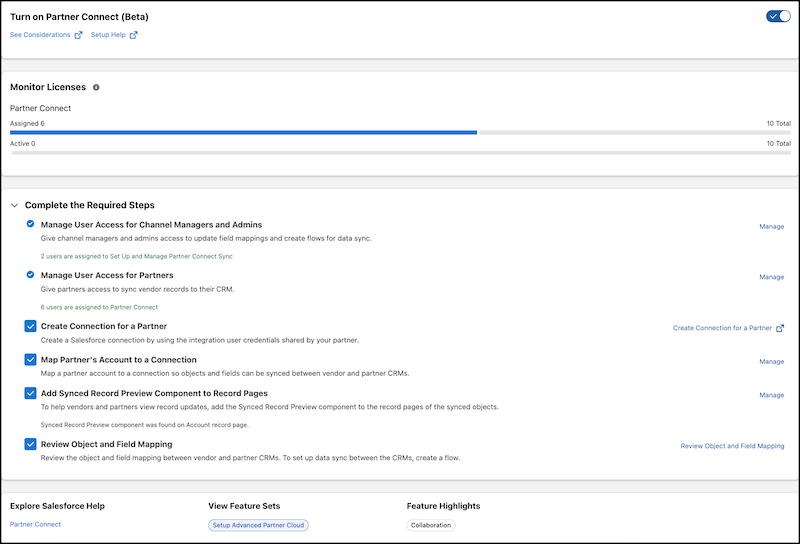Open the Review Object and Field Mapping link

tap(732, 446)
